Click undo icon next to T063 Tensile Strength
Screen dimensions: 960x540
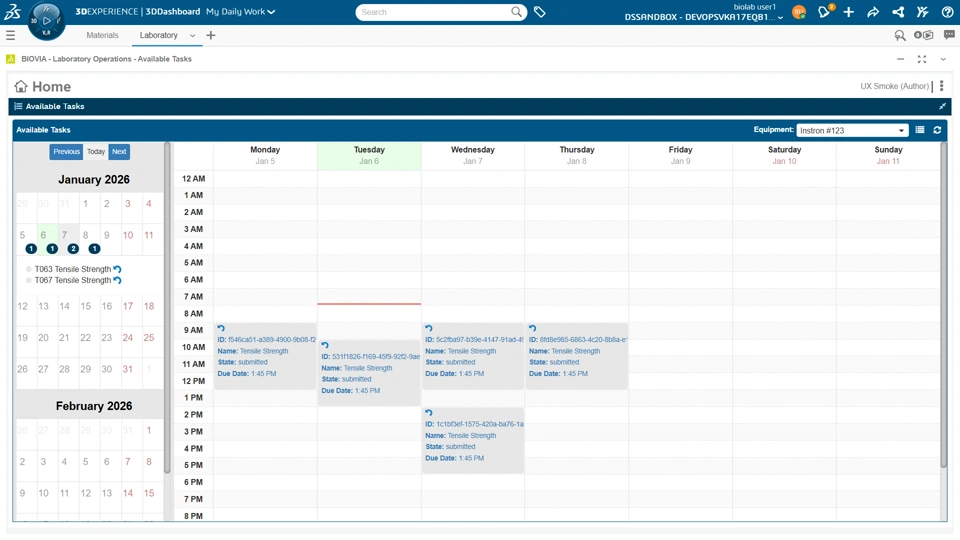point(118,269)
